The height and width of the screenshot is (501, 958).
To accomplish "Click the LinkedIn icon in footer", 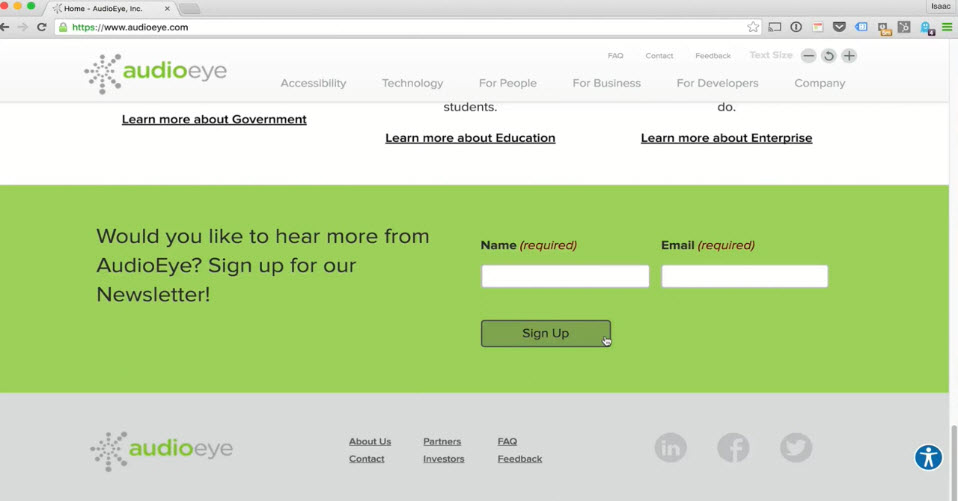I will point(670,448).
